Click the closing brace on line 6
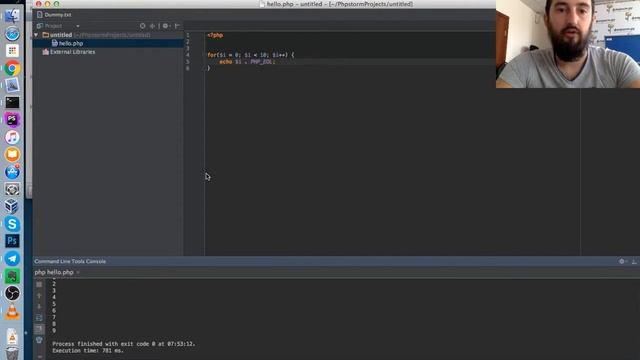 tap(209, 68)
